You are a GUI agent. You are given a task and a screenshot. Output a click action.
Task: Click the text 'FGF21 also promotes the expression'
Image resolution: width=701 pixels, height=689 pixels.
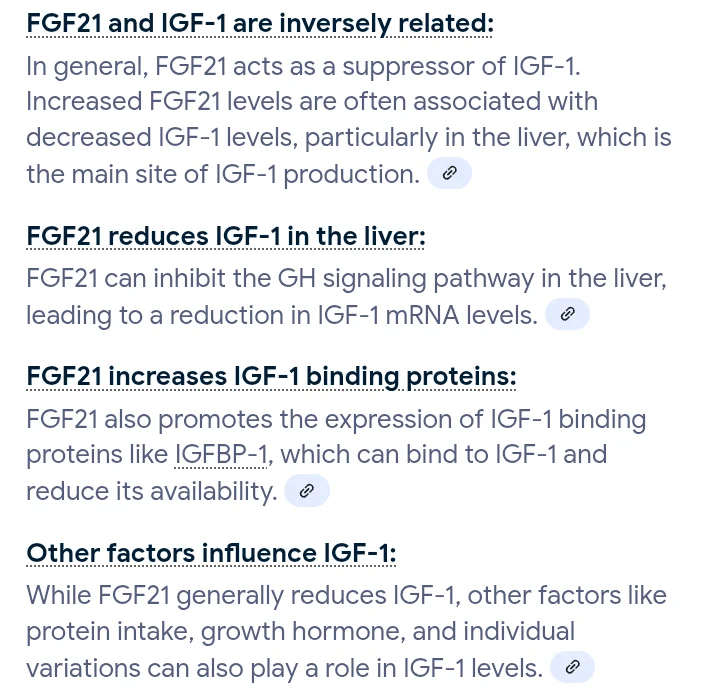click(x=255, y=419)
